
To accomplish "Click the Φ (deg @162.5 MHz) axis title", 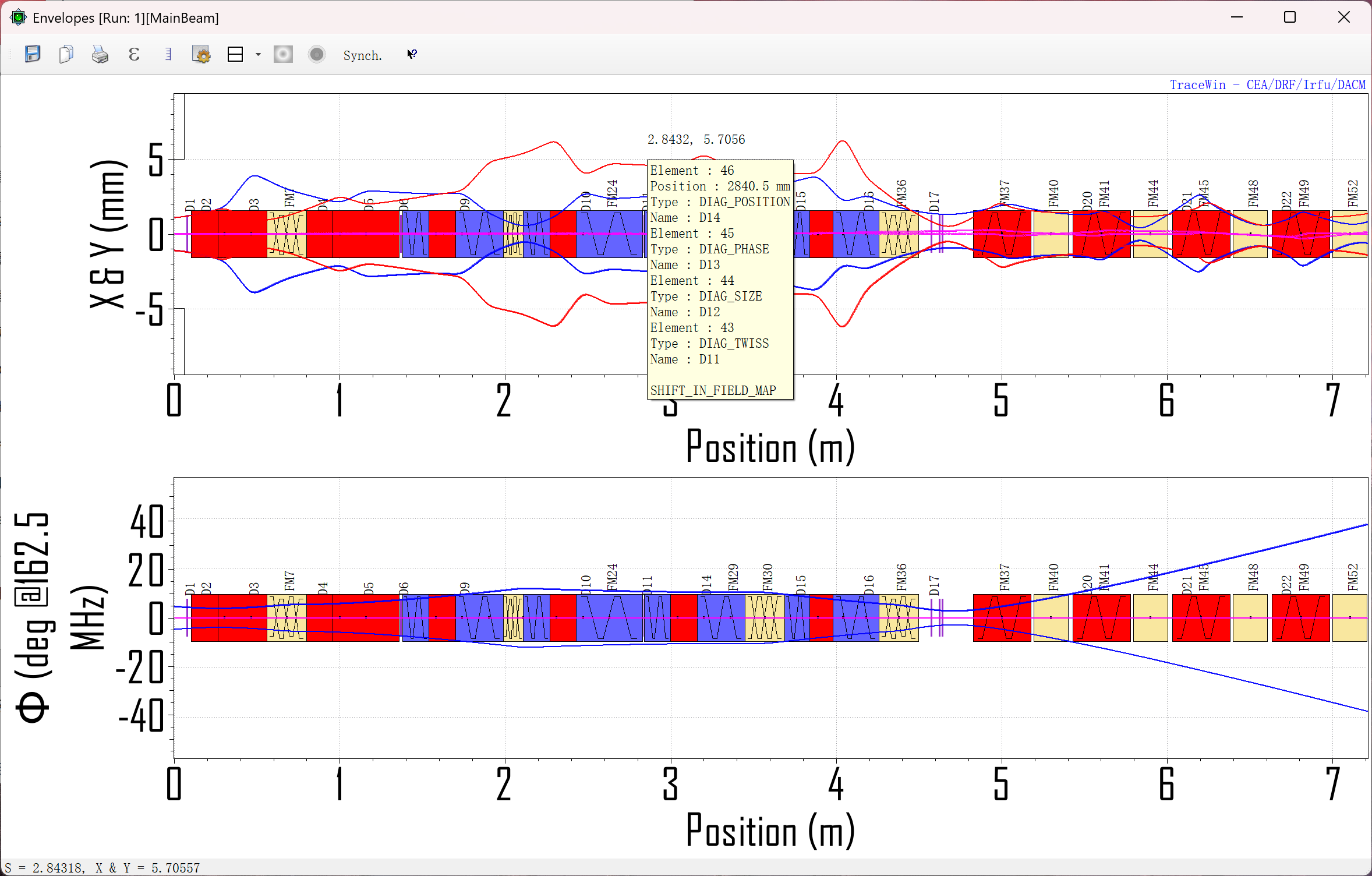I will pyautogui.click(x=62, y=618).
